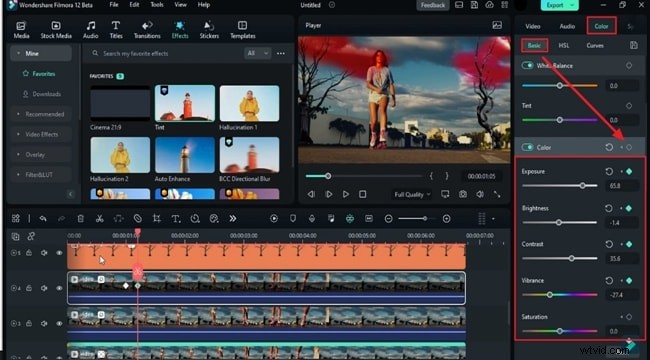Lock track 3 with its lock icon
This screenshot has width=650, height=360.
tap(29, 324)
